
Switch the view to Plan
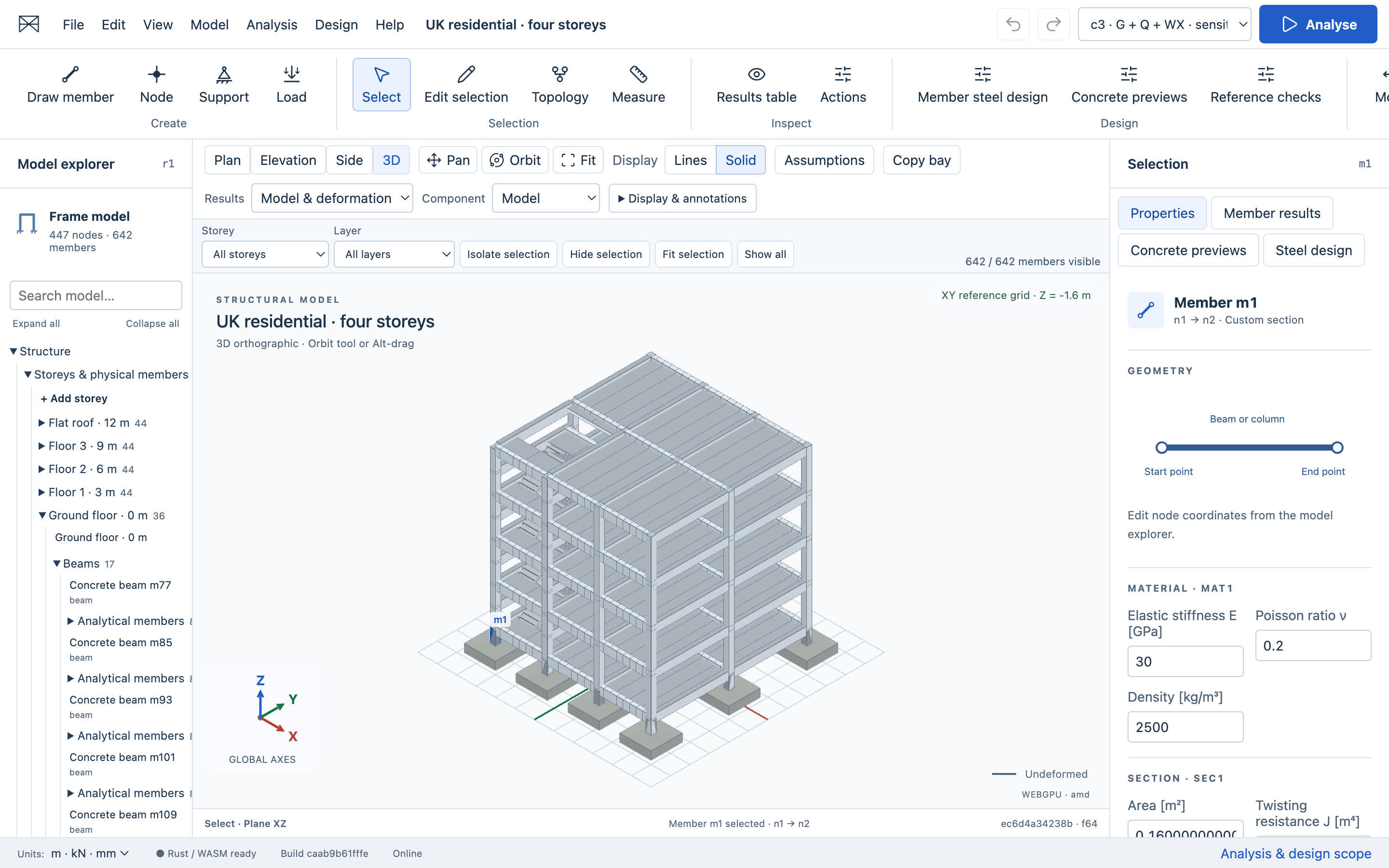[227, 160]
